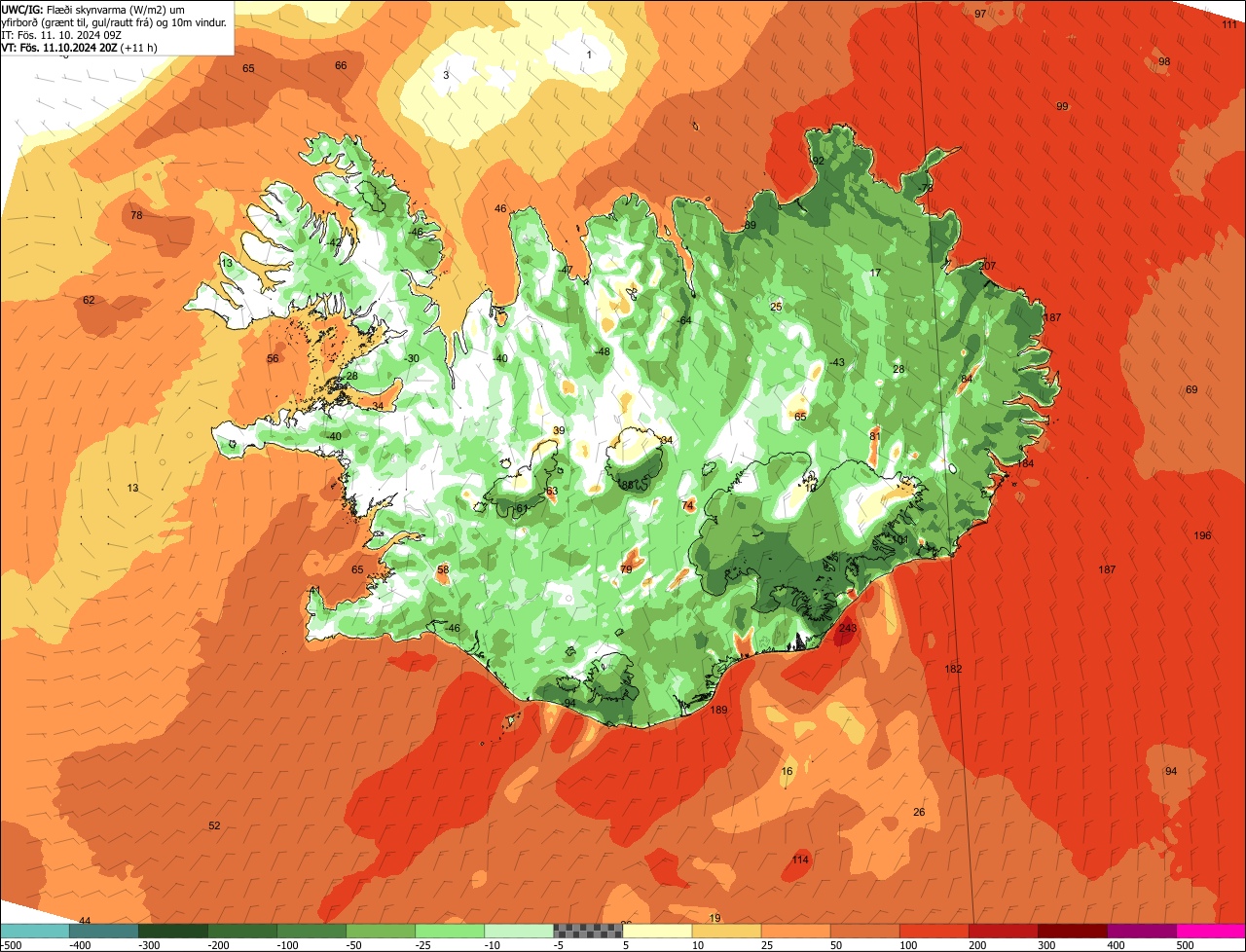The height and width of the screenshot is (952, 1246).
Task: Select the light orange 25 to 50 swatch
Action: pos(795,931)
